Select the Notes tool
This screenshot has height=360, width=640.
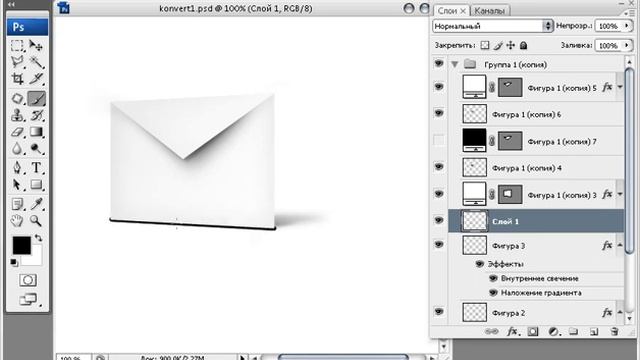(x=17, y=204)
